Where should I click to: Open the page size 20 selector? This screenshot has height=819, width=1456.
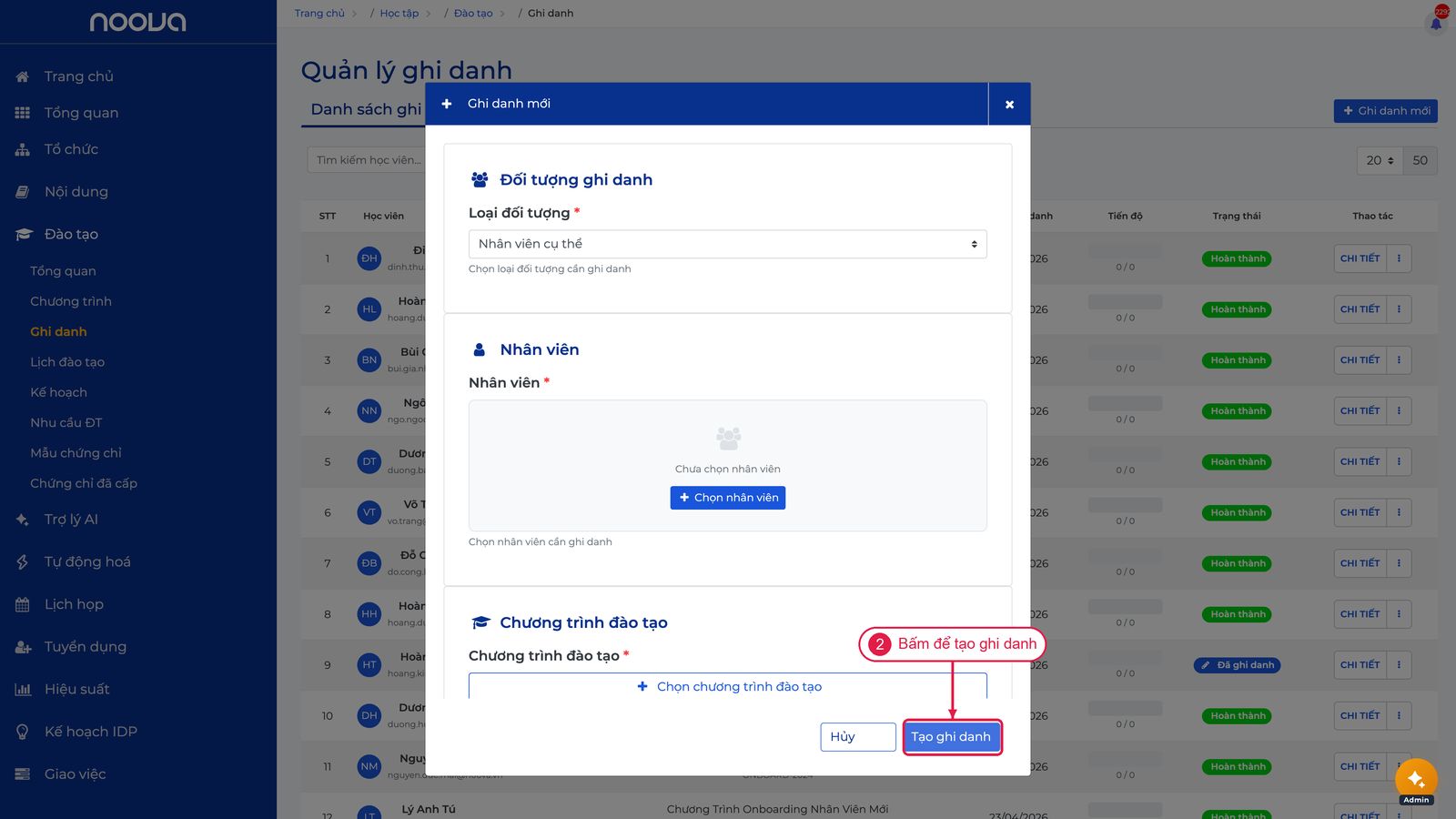1380,160
